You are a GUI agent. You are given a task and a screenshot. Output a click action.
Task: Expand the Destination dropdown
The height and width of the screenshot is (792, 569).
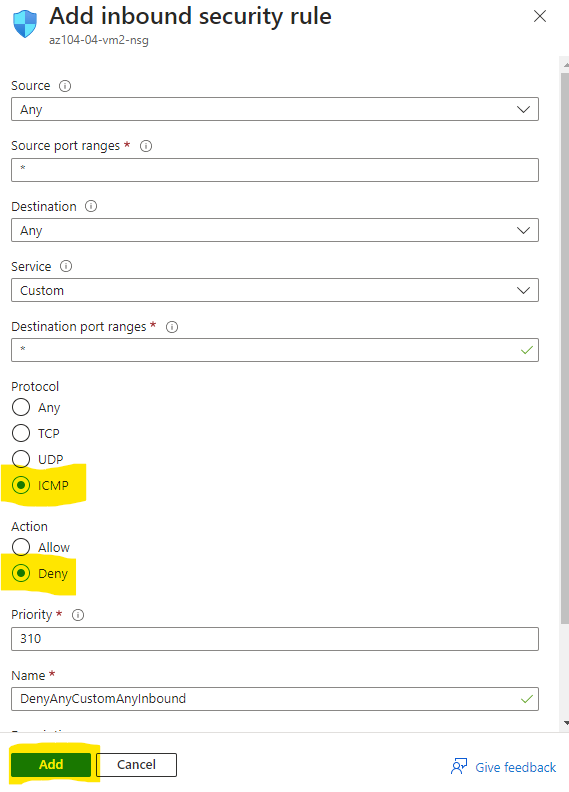[275, 230]
